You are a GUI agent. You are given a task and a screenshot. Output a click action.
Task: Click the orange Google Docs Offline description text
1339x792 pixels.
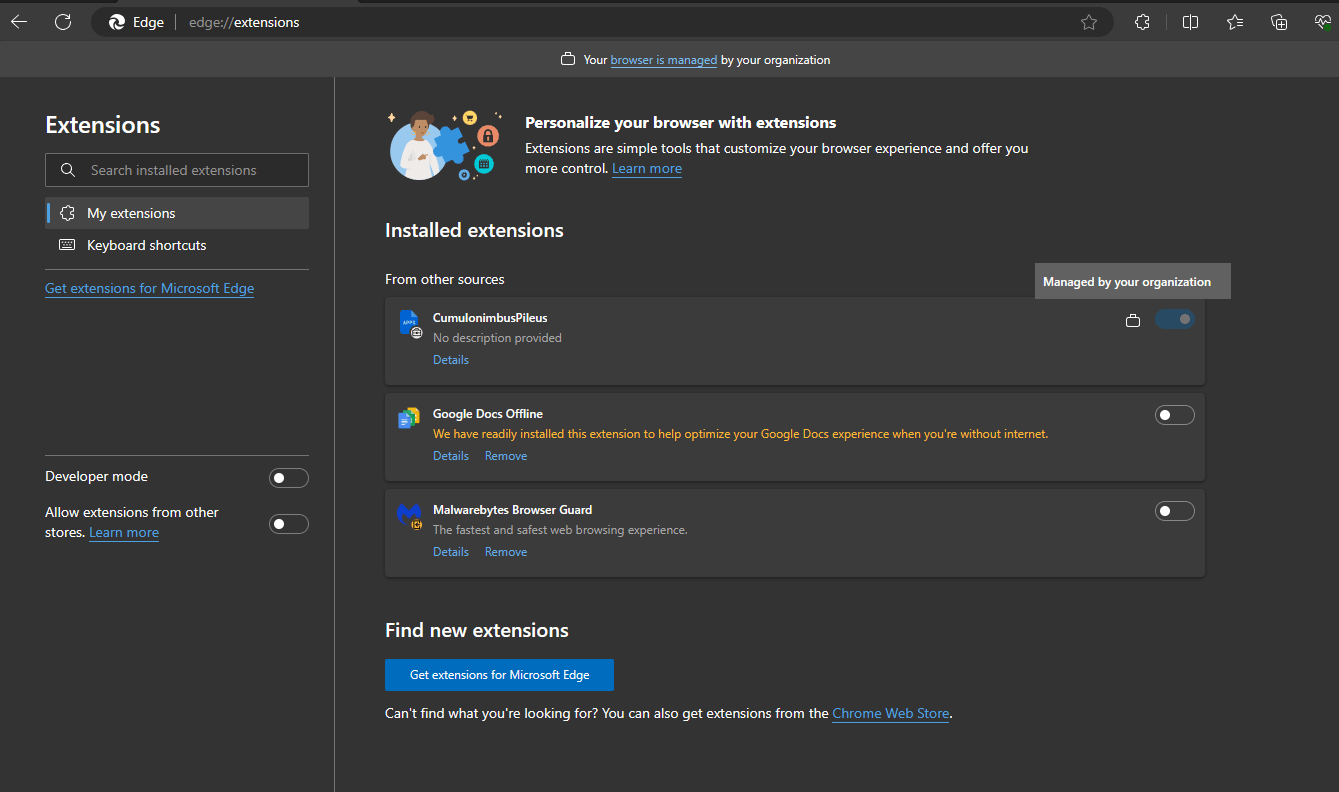point(741,434)
